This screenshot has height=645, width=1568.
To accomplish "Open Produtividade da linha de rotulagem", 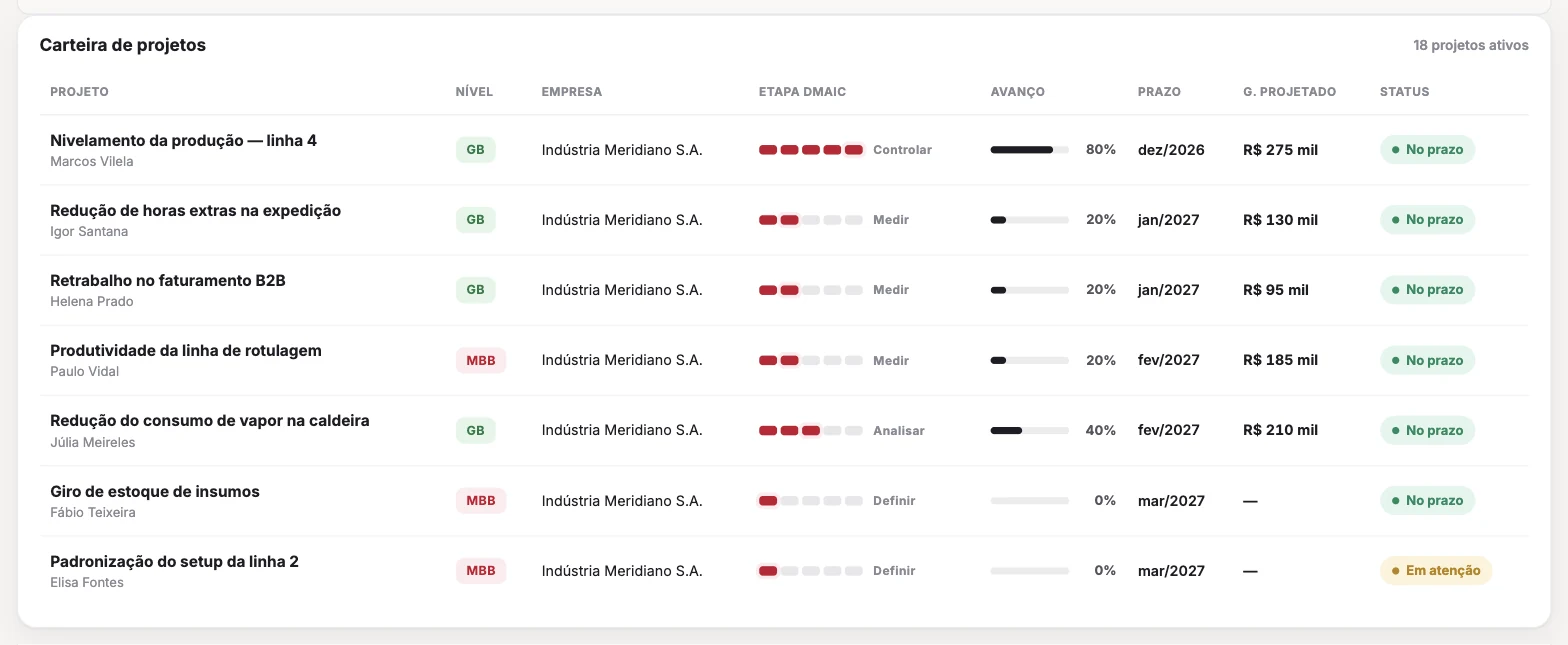I will point(186,351).
